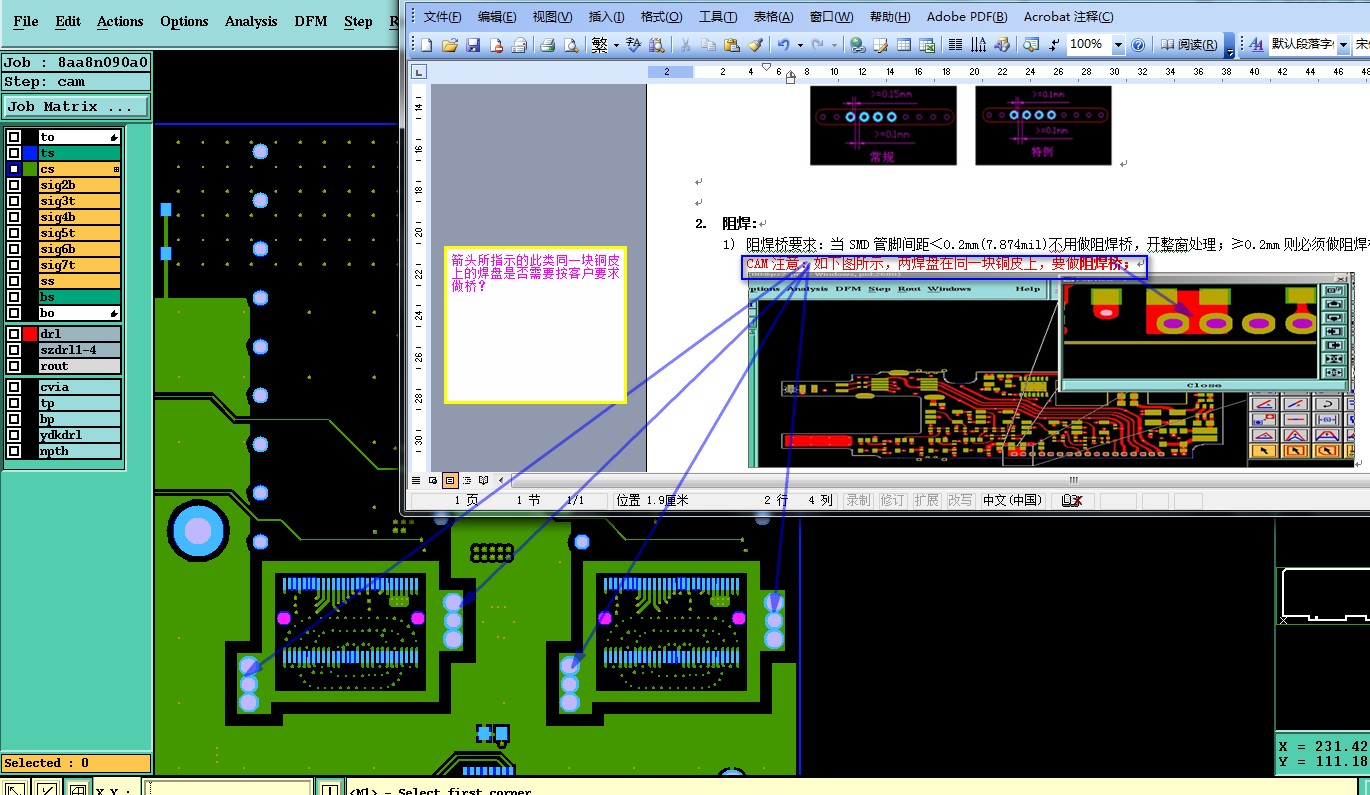Click the 录制 record macro status indicator

(x=858, y=500)
